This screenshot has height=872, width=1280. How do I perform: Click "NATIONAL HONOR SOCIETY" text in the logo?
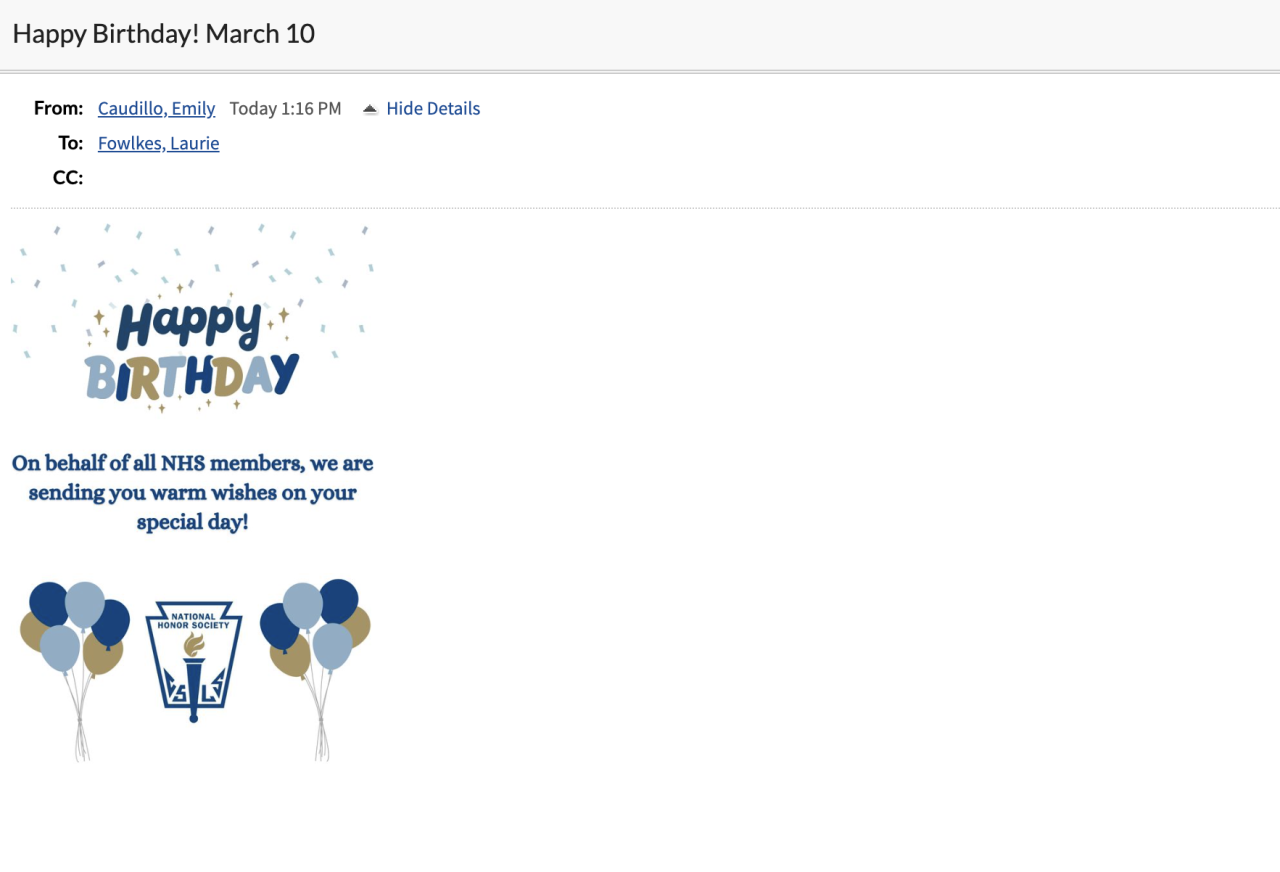pos(194,621)
